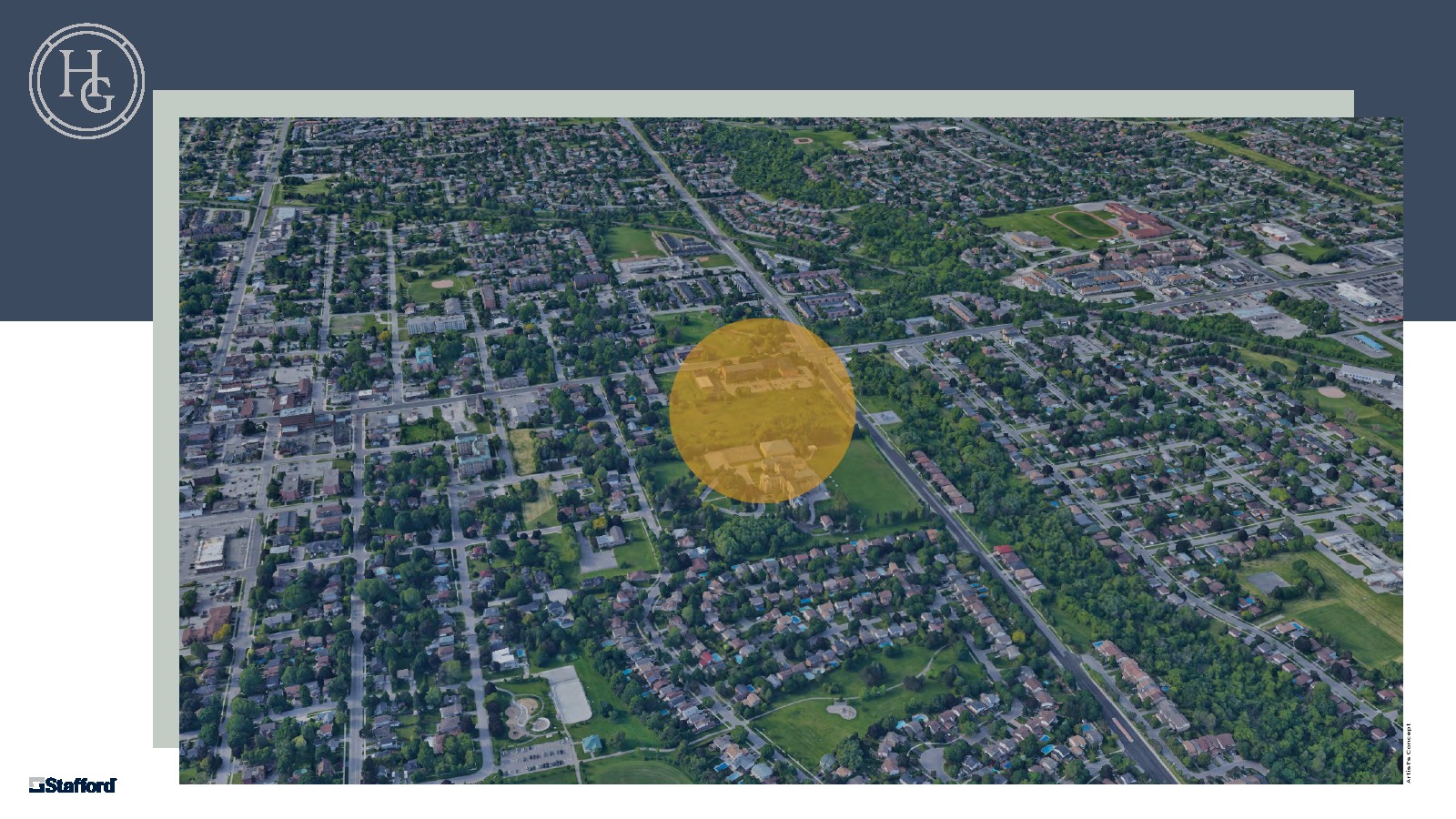
Task: Click the vertical Artist's Concept caption
Action: point(1408,753)
